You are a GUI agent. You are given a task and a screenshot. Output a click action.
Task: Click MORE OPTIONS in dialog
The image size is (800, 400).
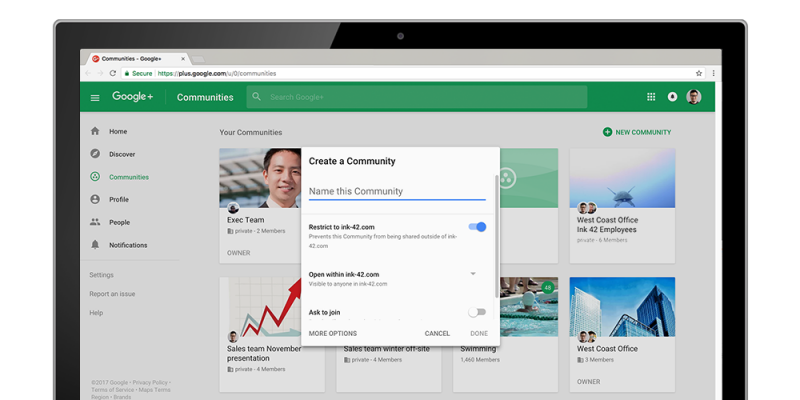333,334
